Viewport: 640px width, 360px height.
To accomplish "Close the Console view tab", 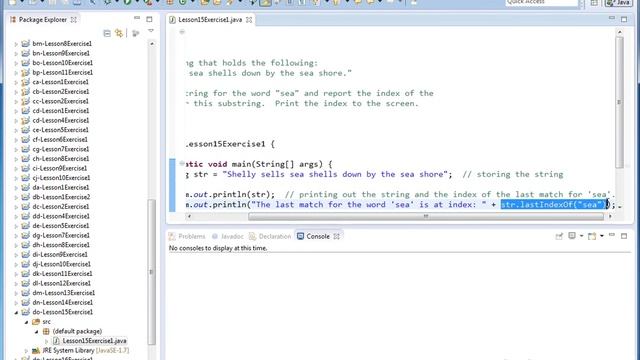I will (x=336, y=236).
